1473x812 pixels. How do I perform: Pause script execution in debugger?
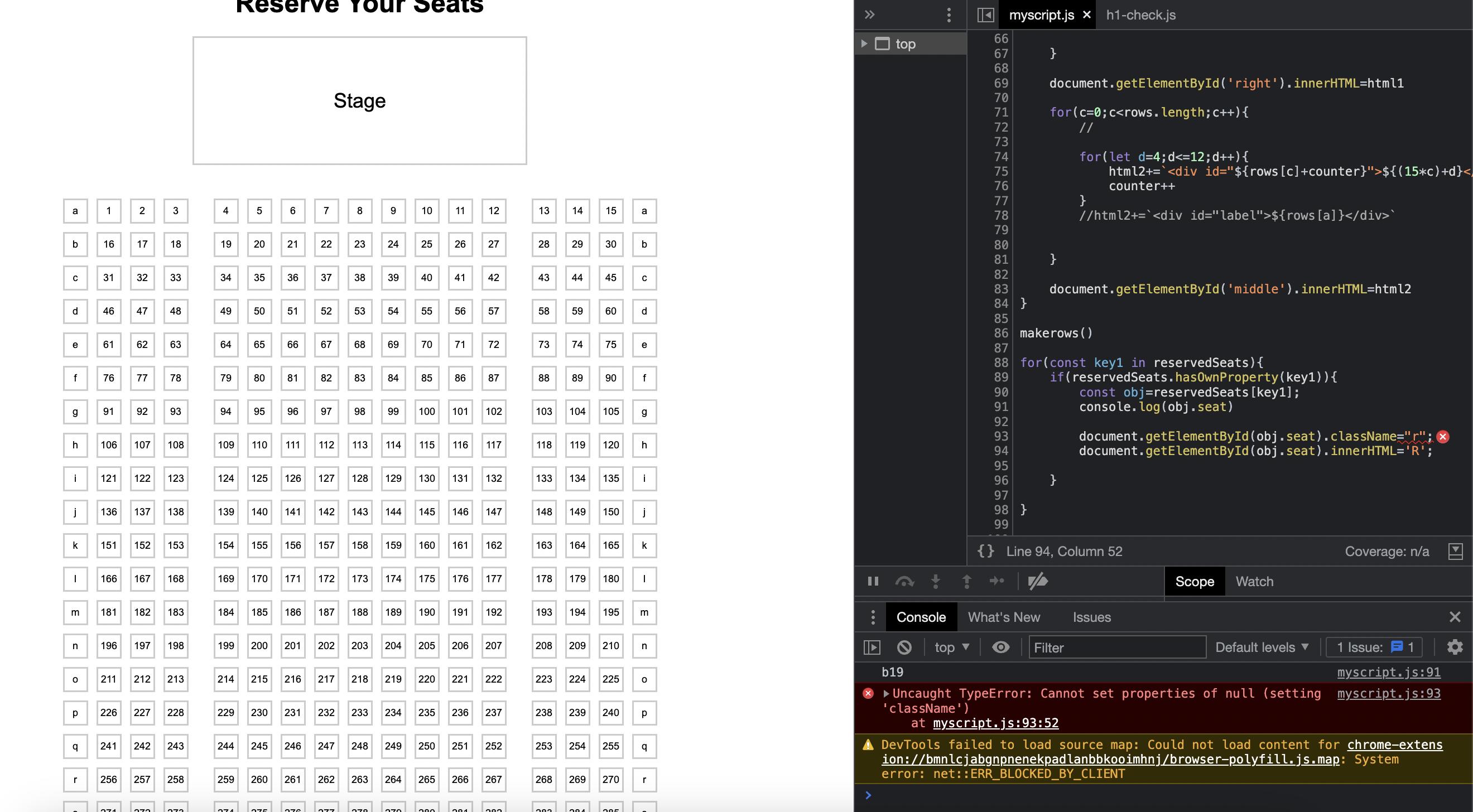pyautogui.click(x=873, y=581)
